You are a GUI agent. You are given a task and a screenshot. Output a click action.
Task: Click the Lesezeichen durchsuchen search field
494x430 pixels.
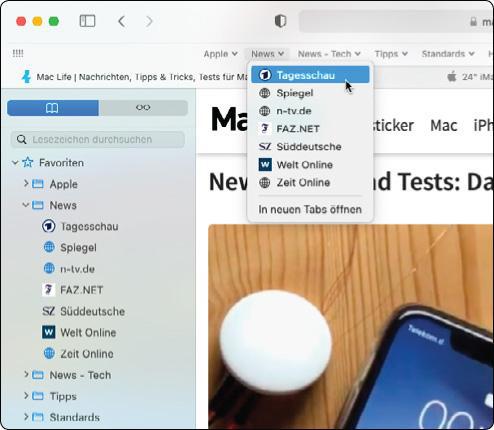click(98, 139)
